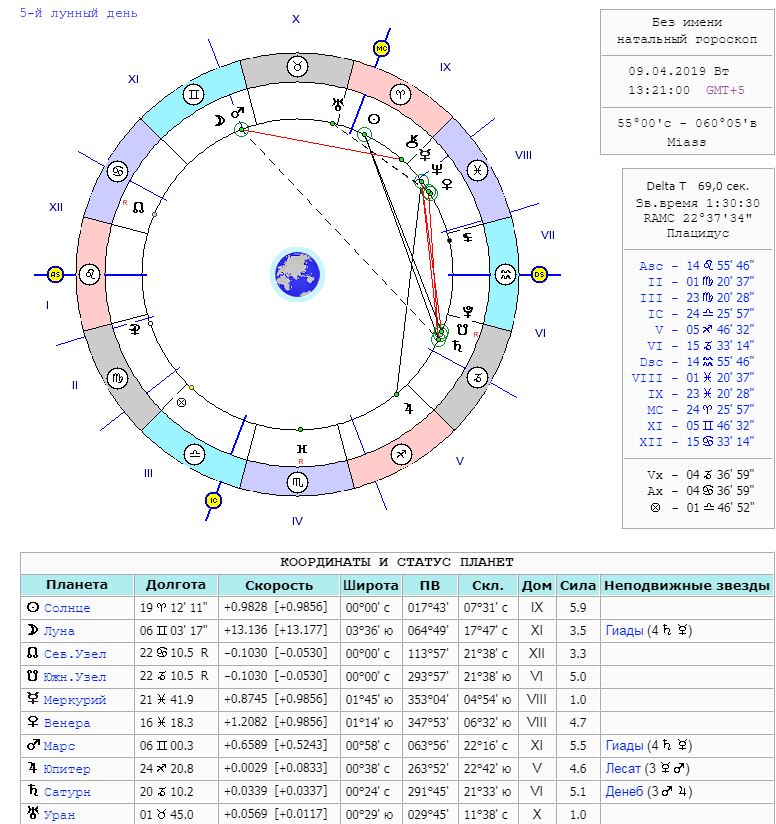Open the Гиады star link in Луна row
776x824 pixels.
click(624, 631)
